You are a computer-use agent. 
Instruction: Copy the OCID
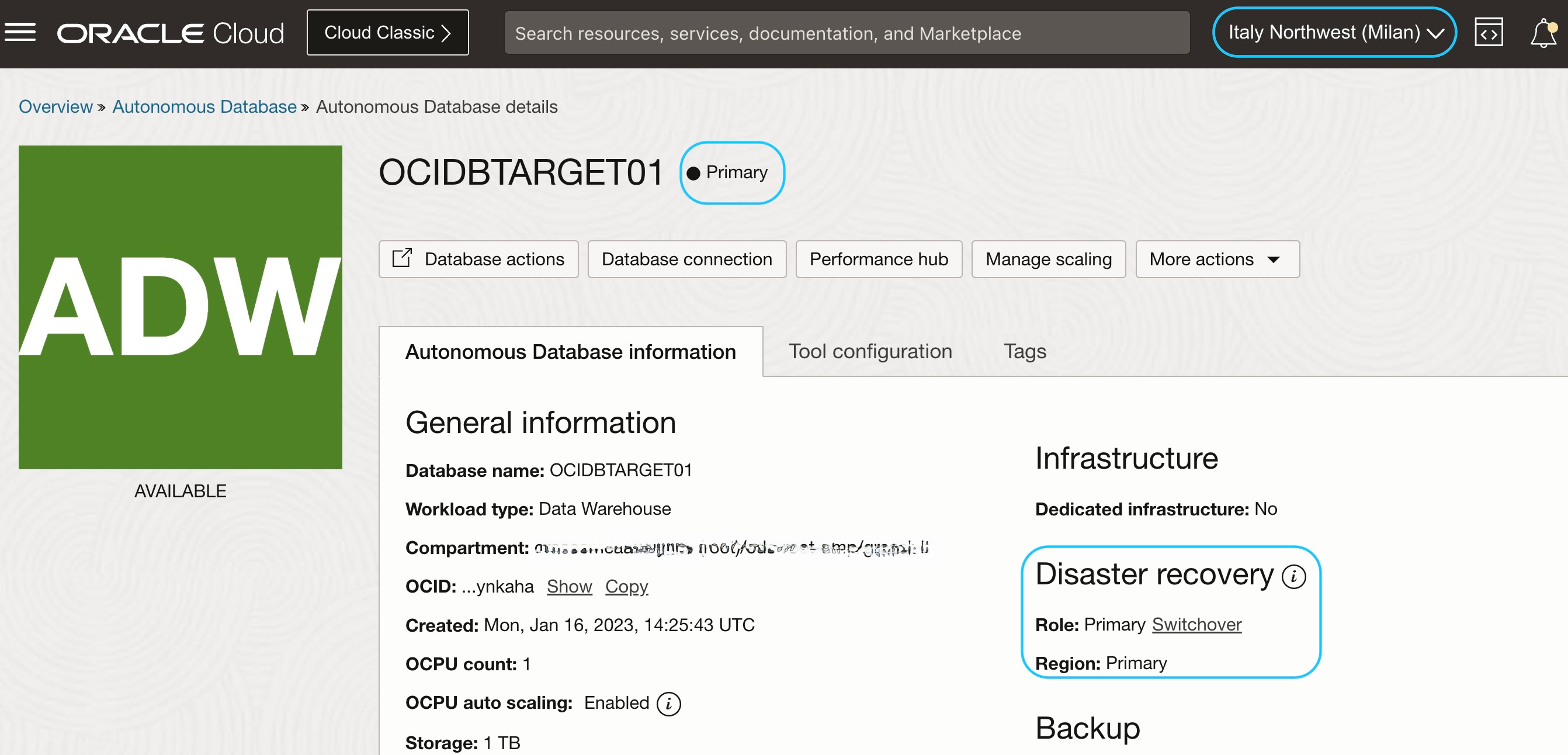(626, 586)
